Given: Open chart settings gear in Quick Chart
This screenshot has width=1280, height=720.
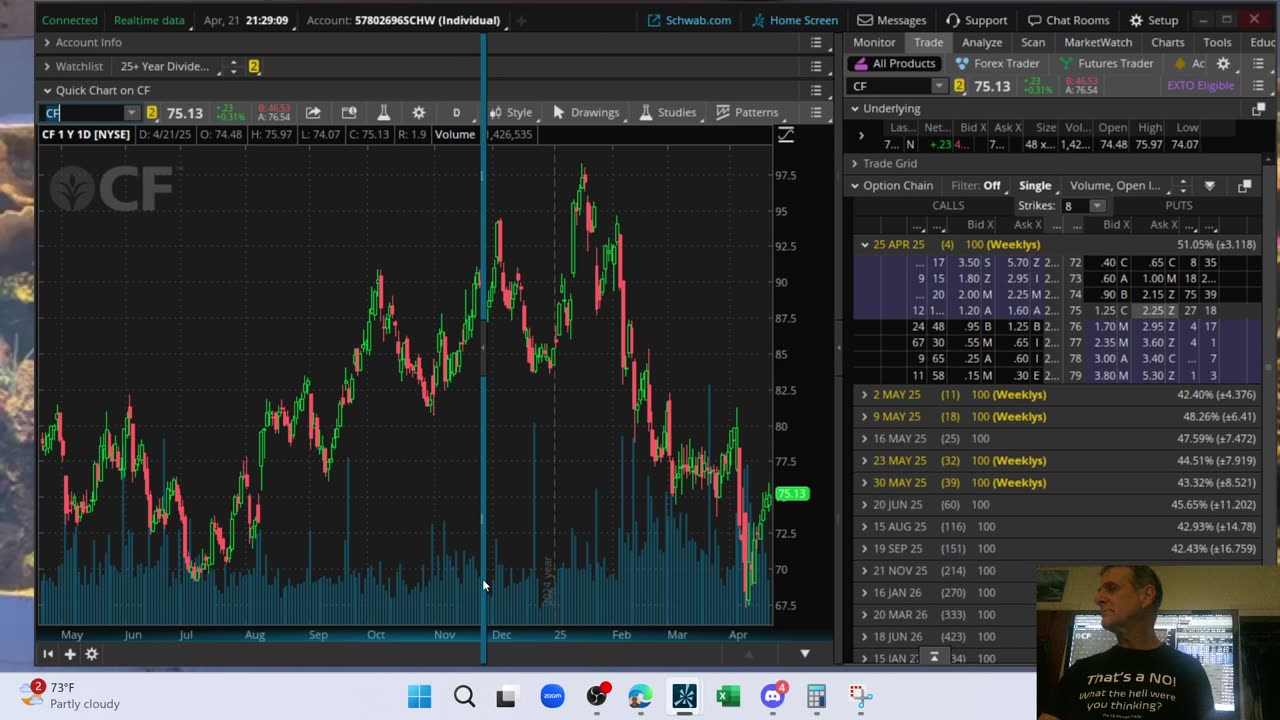Looking at the screenshot, I should 418,112.
